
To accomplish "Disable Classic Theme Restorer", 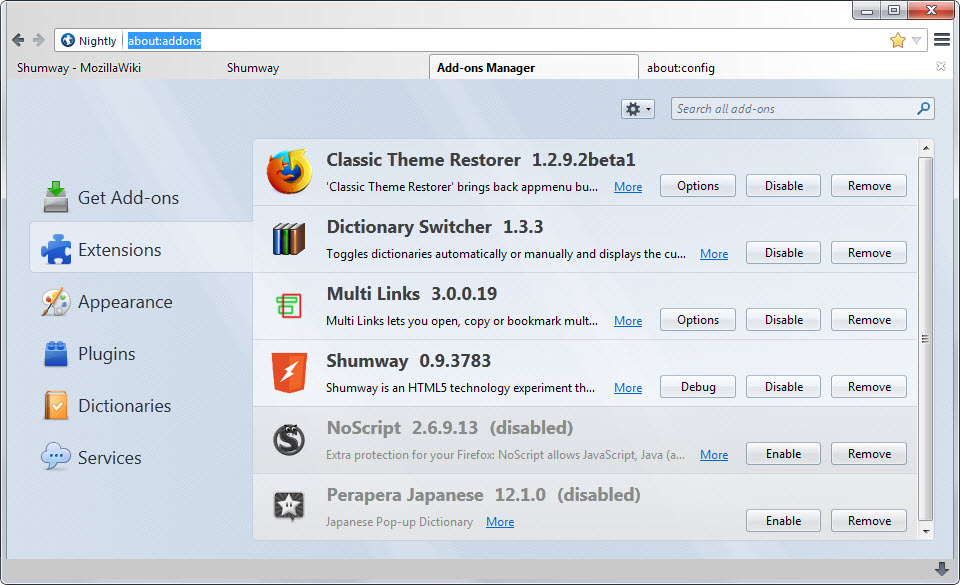I will pos(784,186).
